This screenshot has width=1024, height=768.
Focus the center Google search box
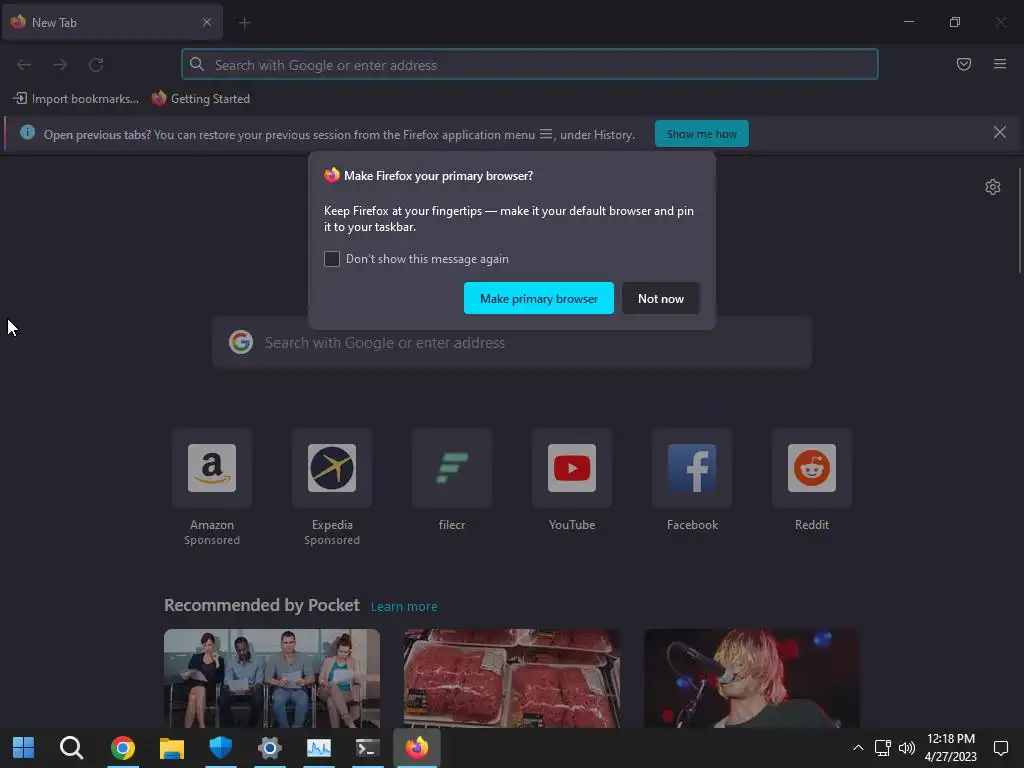tap(512, 343)
